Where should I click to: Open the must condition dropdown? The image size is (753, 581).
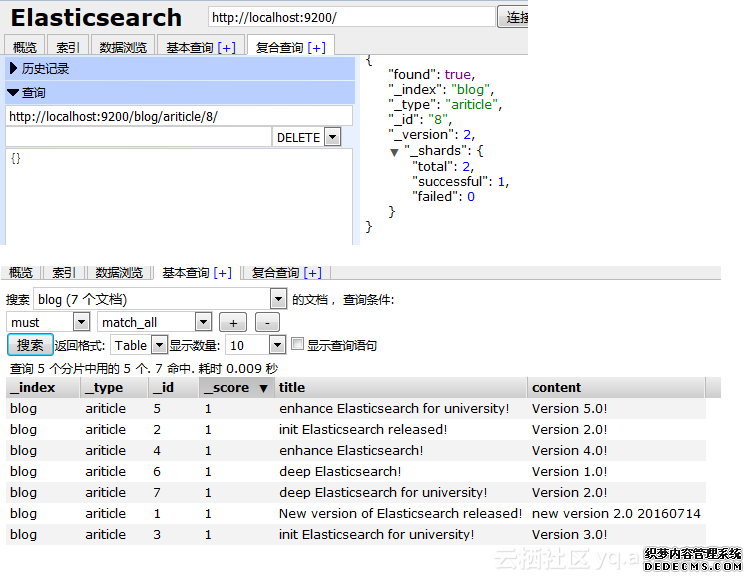pyautogui.click(x=81, y=322)
